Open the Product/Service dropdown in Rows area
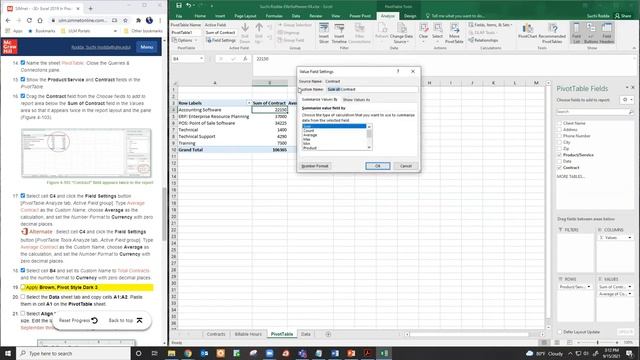 click(588, 287)
